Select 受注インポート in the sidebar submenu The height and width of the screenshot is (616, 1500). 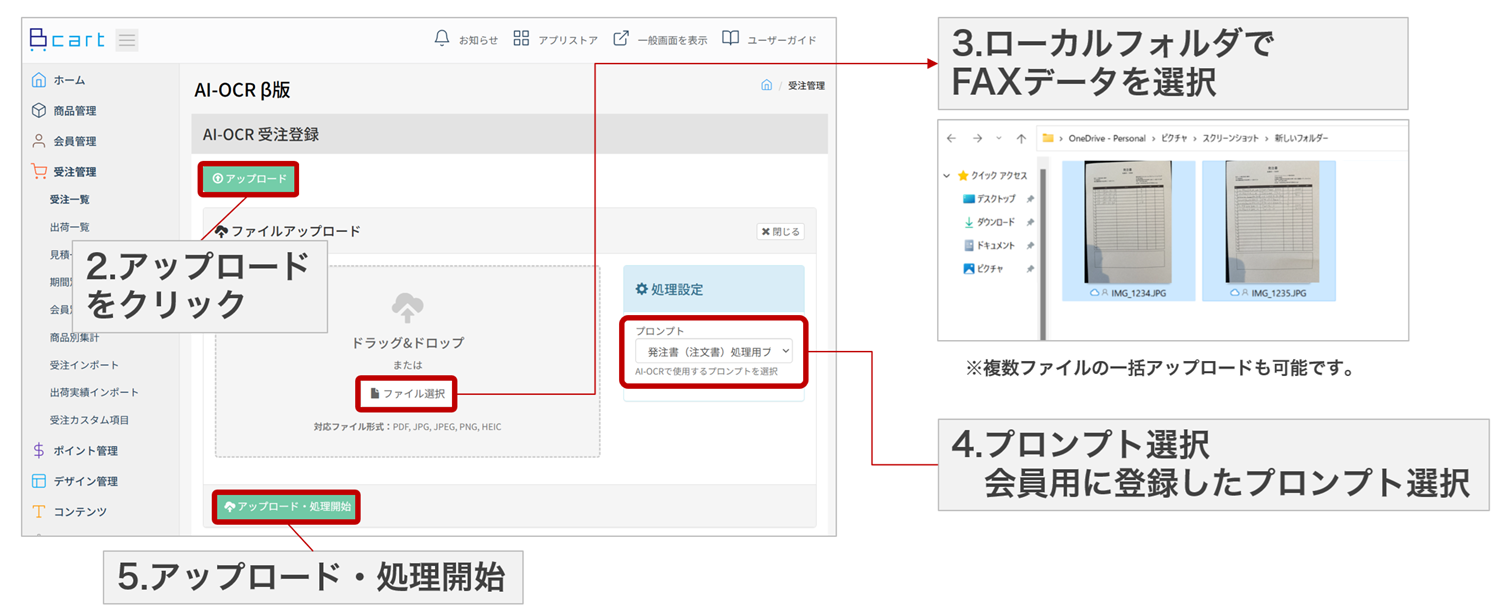click(84, 365)
